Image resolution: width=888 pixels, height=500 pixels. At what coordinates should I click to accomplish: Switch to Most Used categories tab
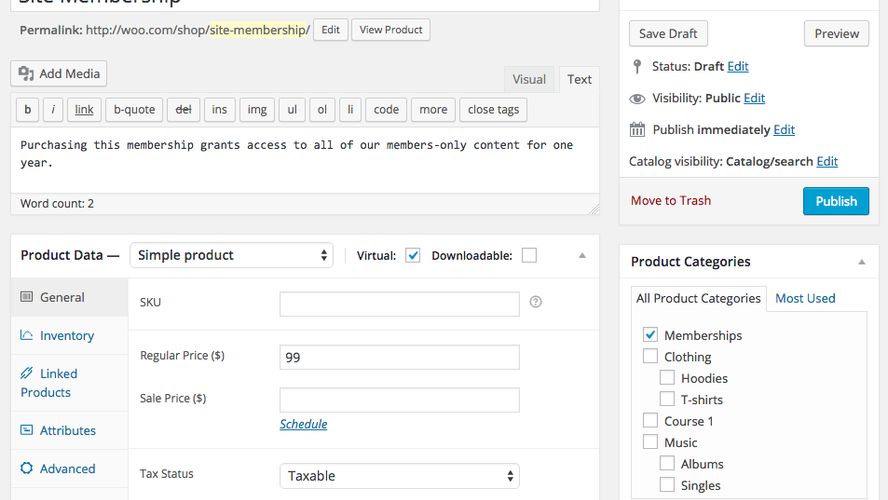tap(805, 298)
